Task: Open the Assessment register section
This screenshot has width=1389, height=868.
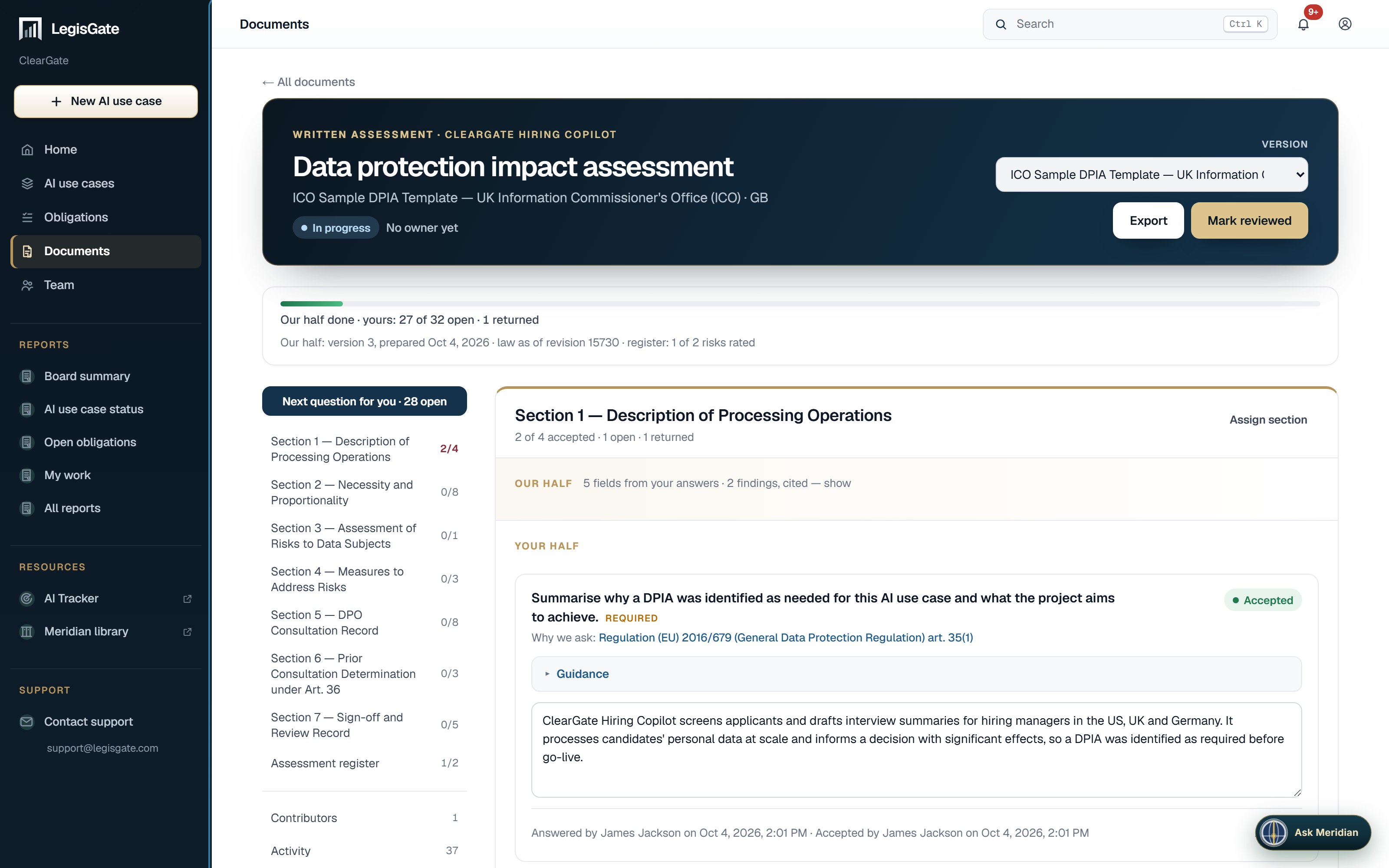Action: [365, 763]
